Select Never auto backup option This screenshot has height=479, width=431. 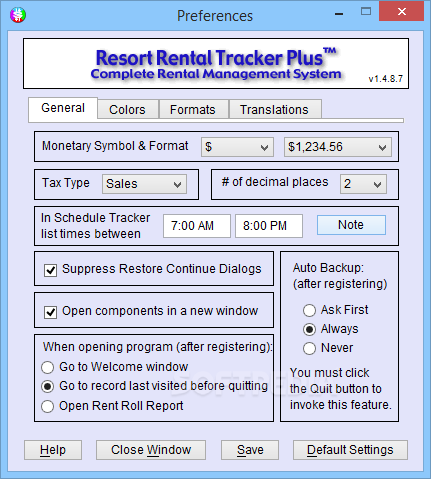309,348
